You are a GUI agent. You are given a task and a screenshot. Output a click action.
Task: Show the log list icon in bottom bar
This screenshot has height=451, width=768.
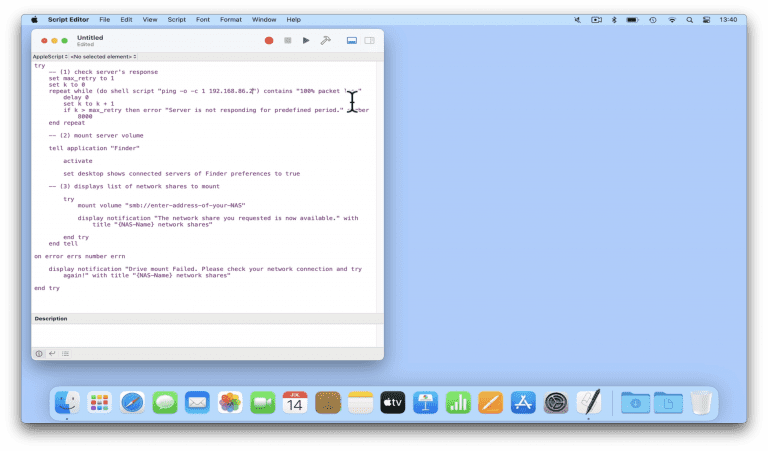[x=65, y=354]
